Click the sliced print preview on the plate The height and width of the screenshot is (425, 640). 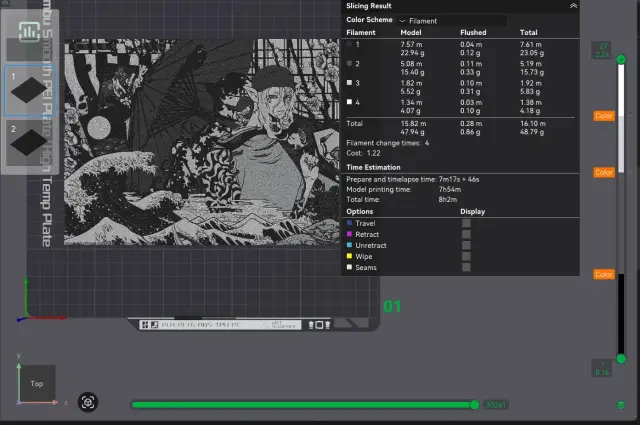click(x=202, y=142)
